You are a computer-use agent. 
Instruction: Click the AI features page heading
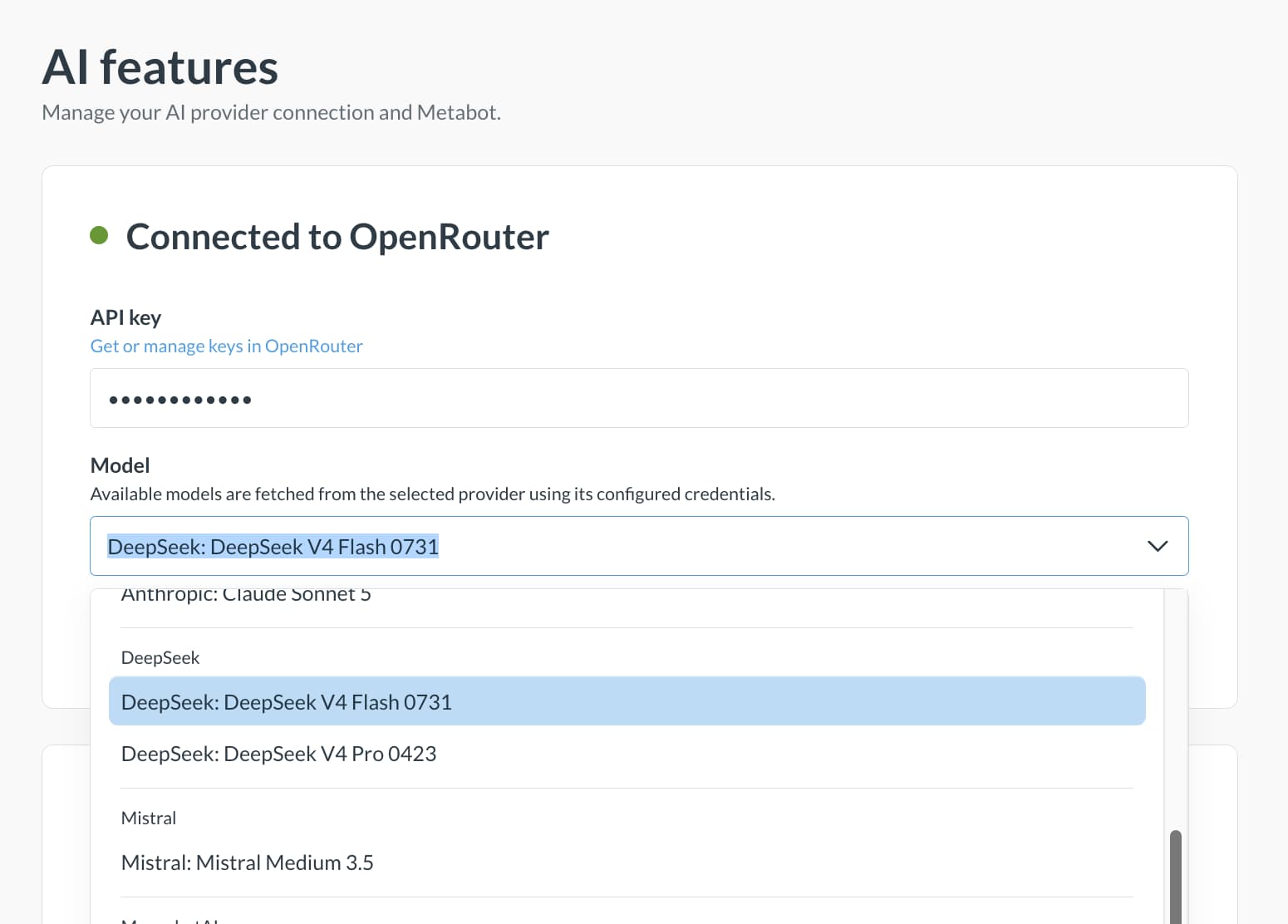click(x=160, y=67)
